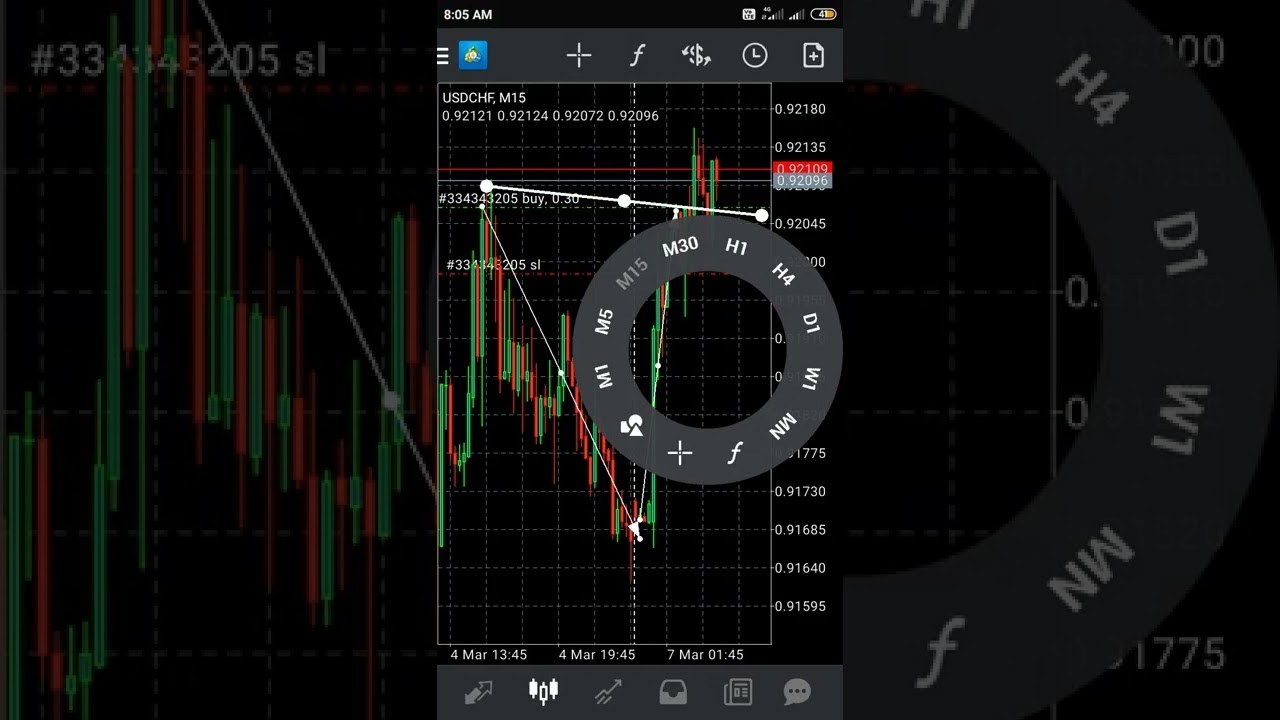The width and height of the screenshot is (1280, 720).
Task: Tap the MetaTrader app logo icon
Action: [x=473, y=56]
